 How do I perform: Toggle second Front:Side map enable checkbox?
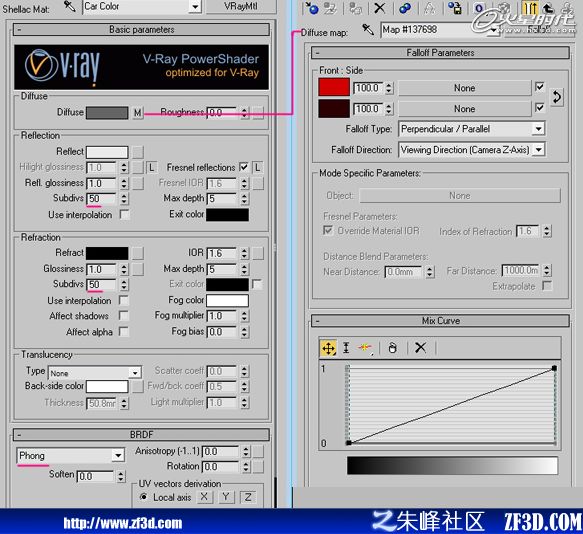click(539, 108)
